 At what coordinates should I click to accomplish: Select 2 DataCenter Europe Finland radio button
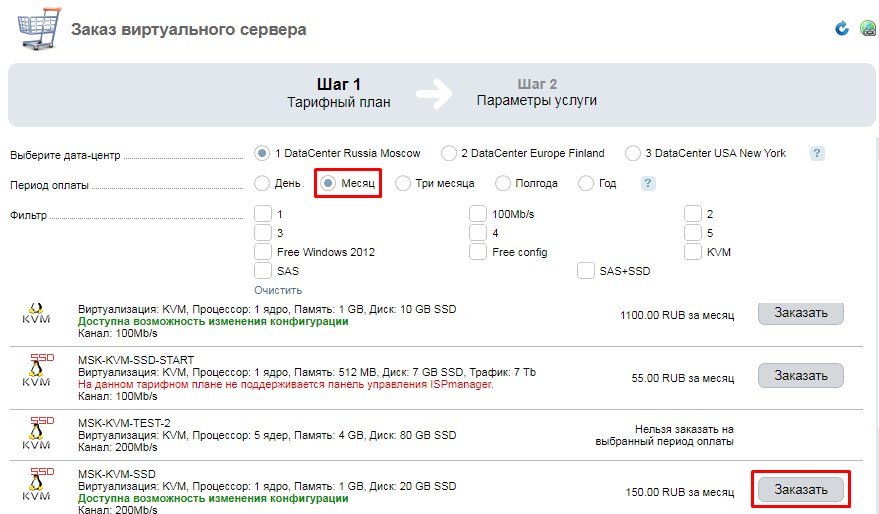[449, 154]
